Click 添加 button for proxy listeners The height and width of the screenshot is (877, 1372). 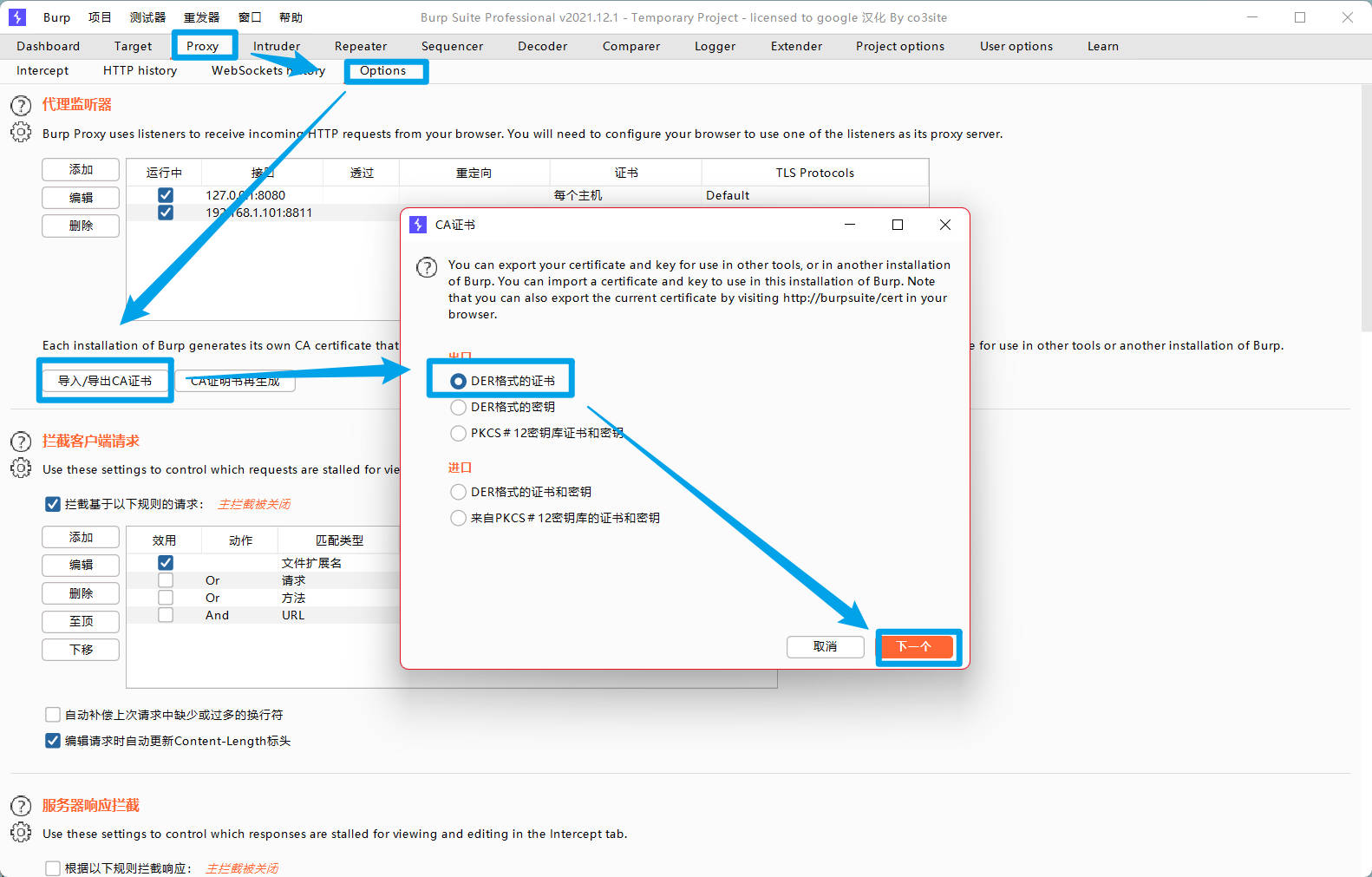(81, 170)
